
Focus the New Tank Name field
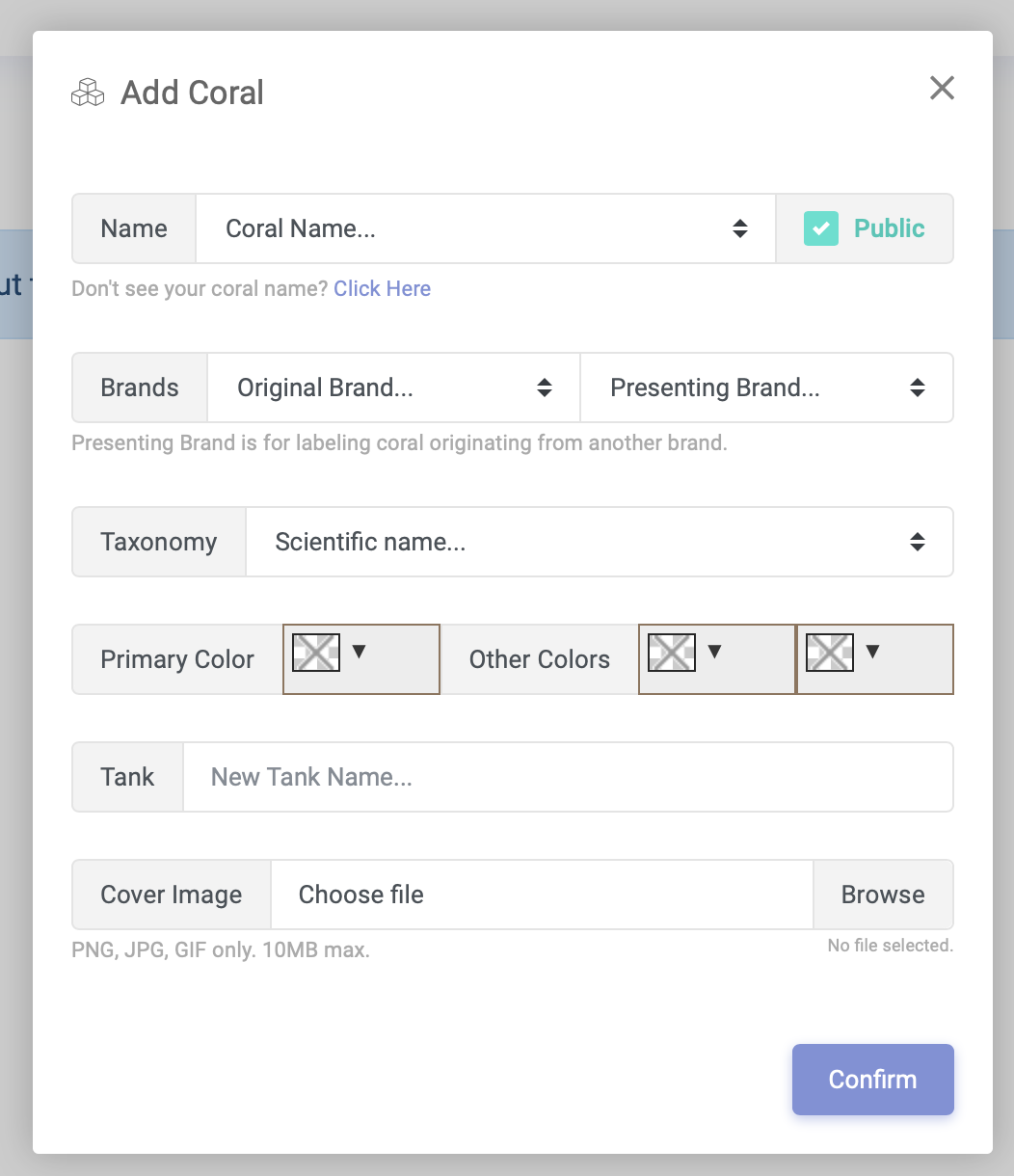568,777
